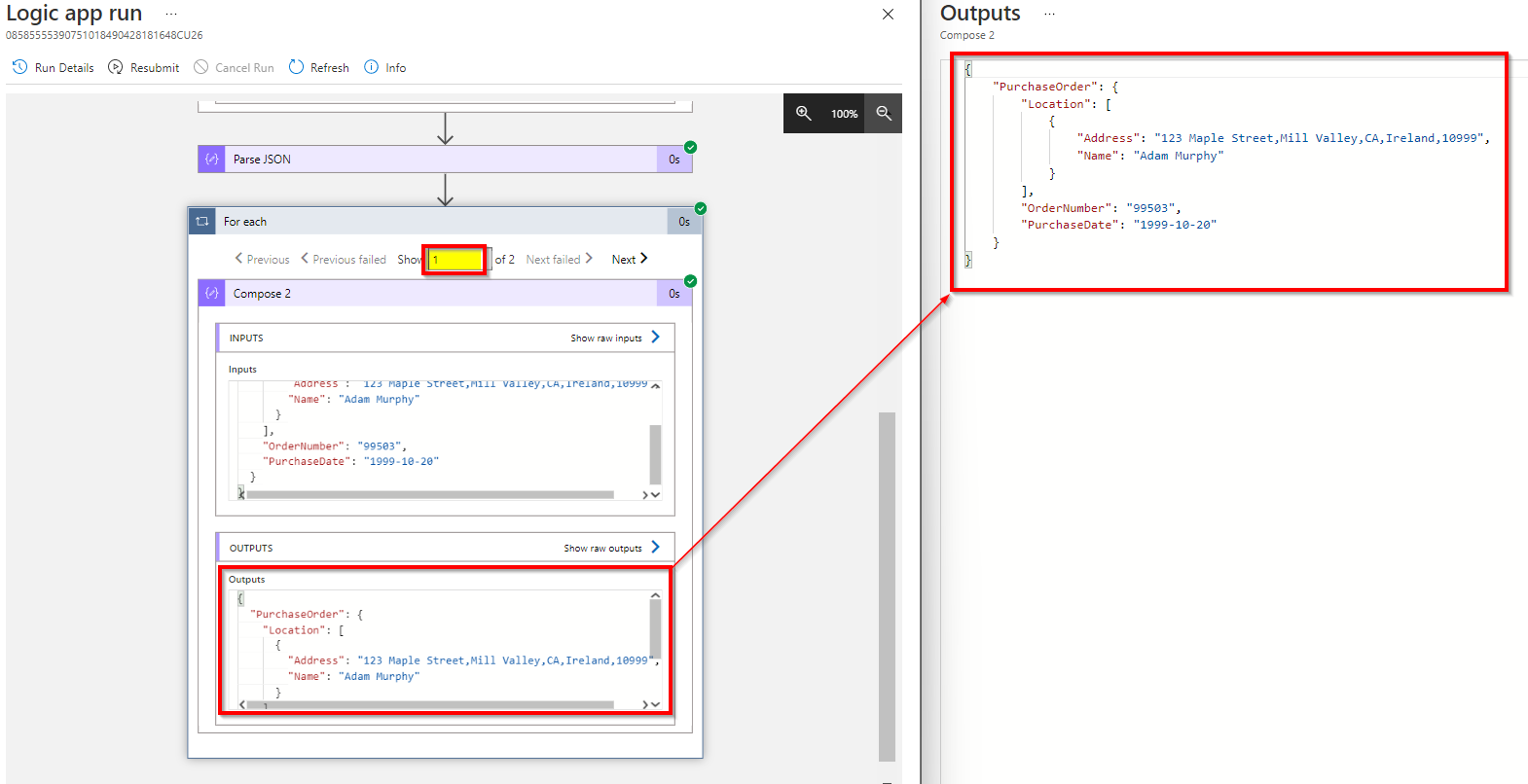Click the OUTPUTS section header
The height and width of the screenshot is (784, 1528).
click(445, 549)
